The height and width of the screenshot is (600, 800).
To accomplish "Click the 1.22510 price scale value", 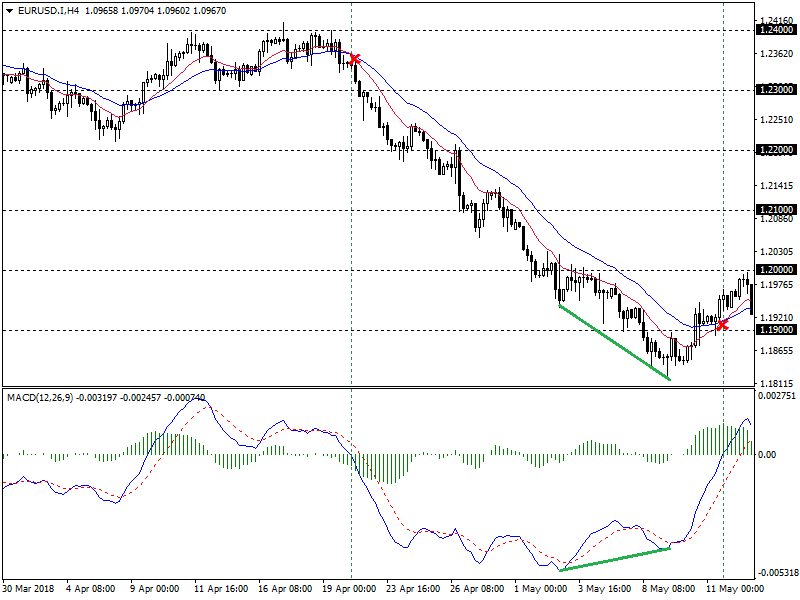I will pos(777,120).
